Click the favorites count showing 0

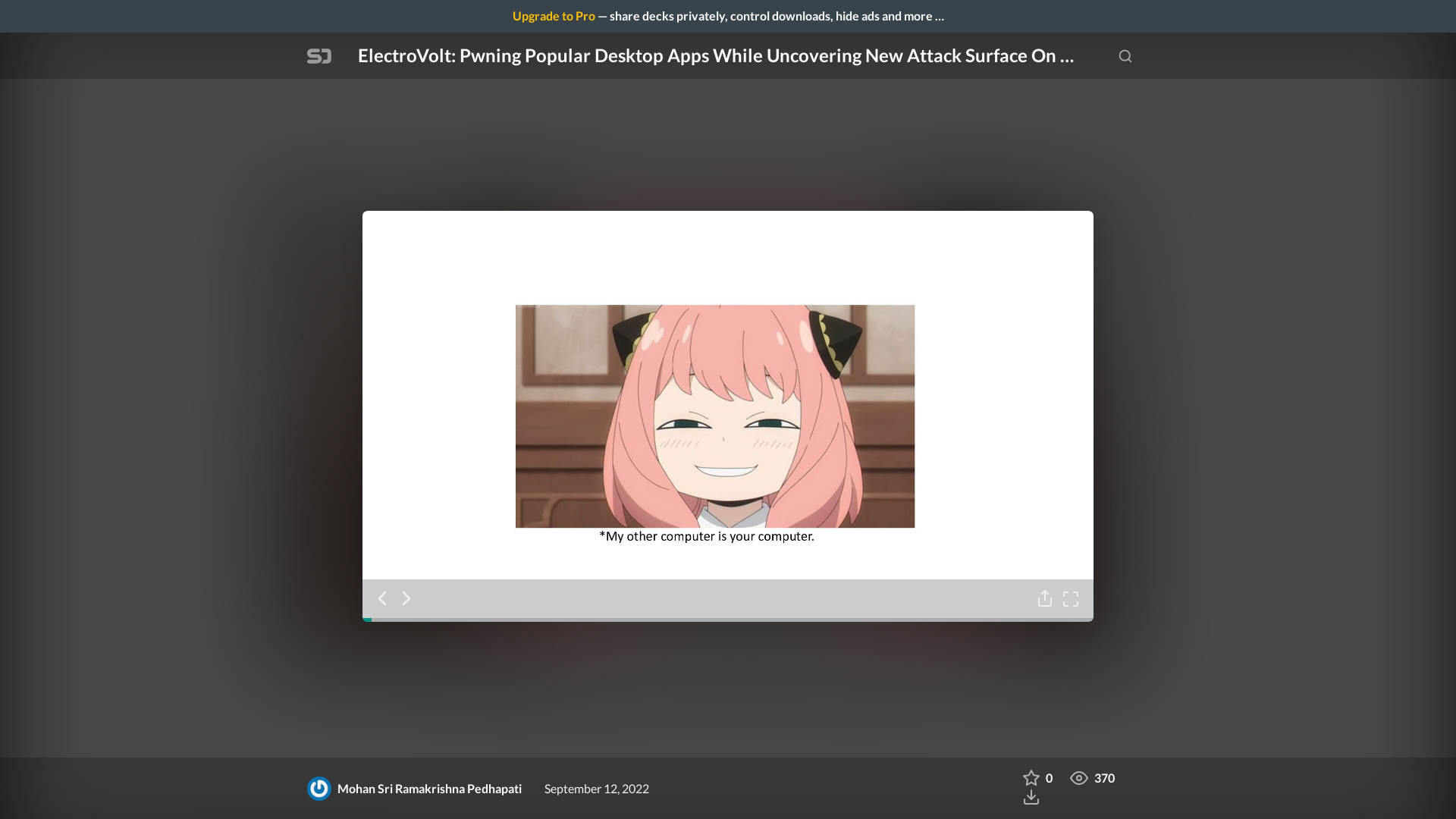[x=1049, y=778]
